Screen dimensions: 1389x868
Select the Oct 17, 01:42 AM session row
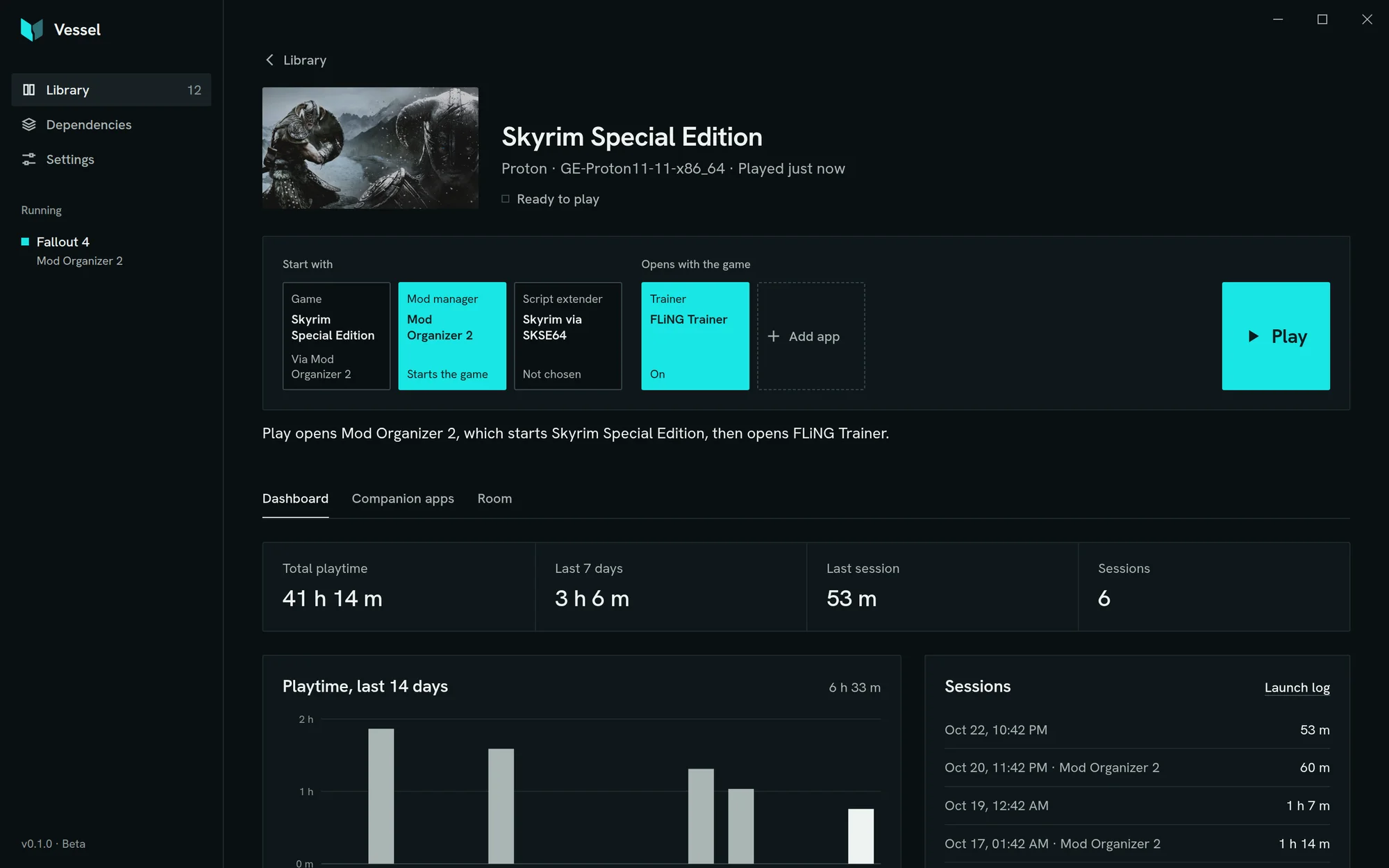(x=1137, y=844)
